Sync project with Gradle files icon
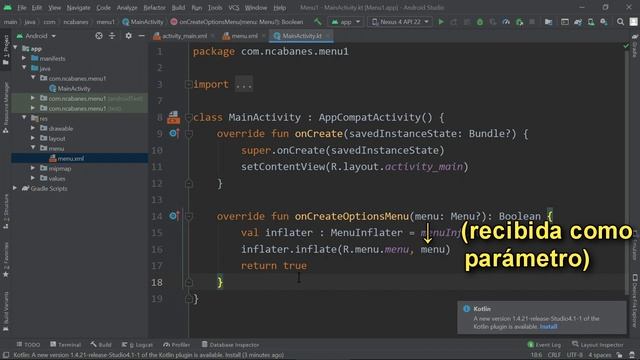640x360 pixels. click(x=578, y=22)
